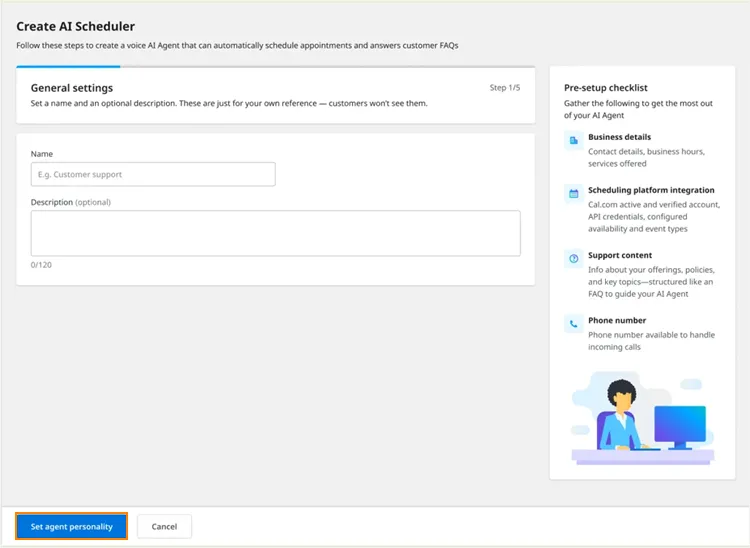The height and width of the screenshot is (548, 750).
Task: Select the 'Step 1/5' indicator text
Action: [x=505, y=88]
